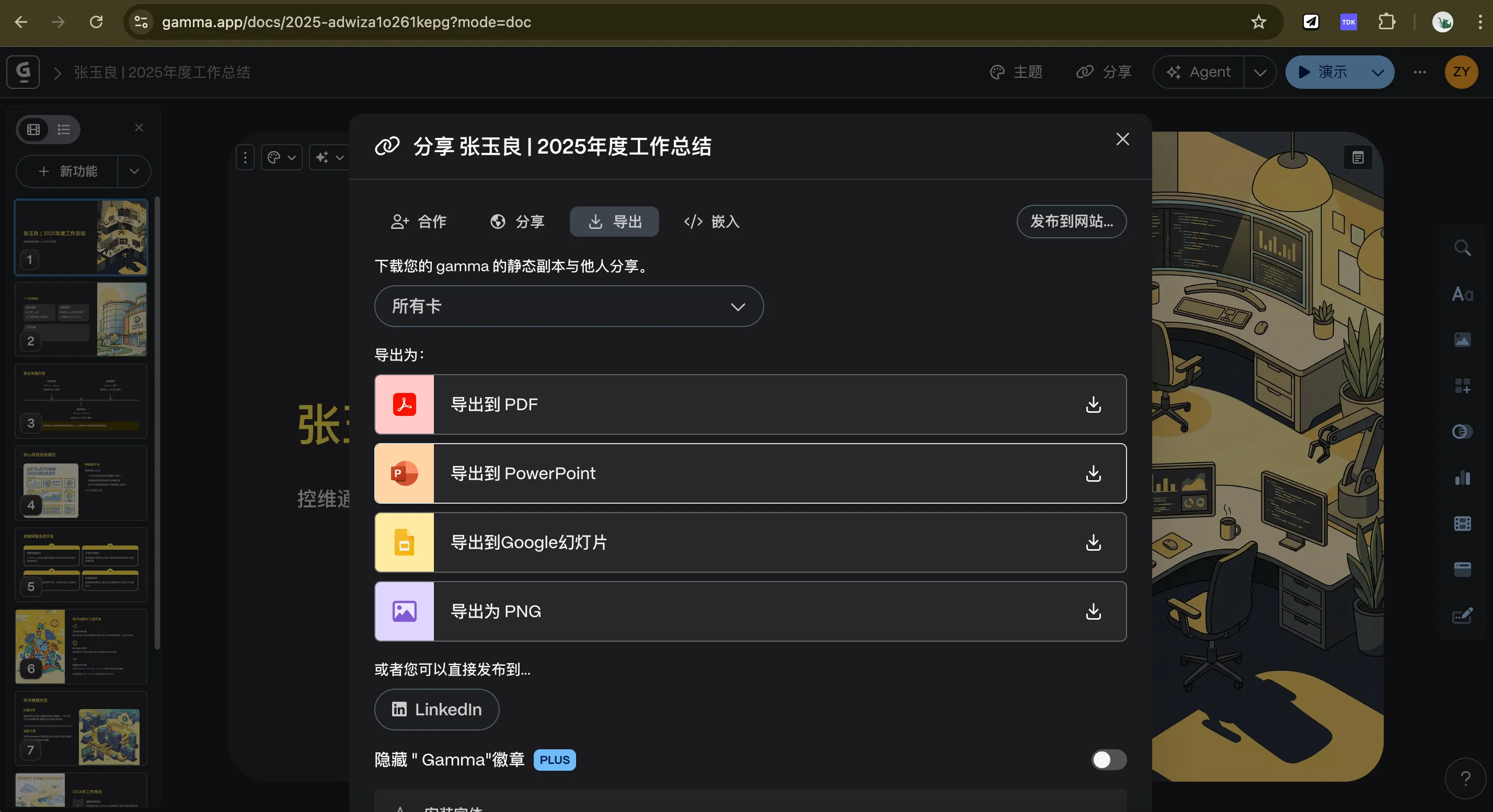Open the card style palette dropdown
The height and width of the screenshot is (812, 1493).
(x=282, y=157)
